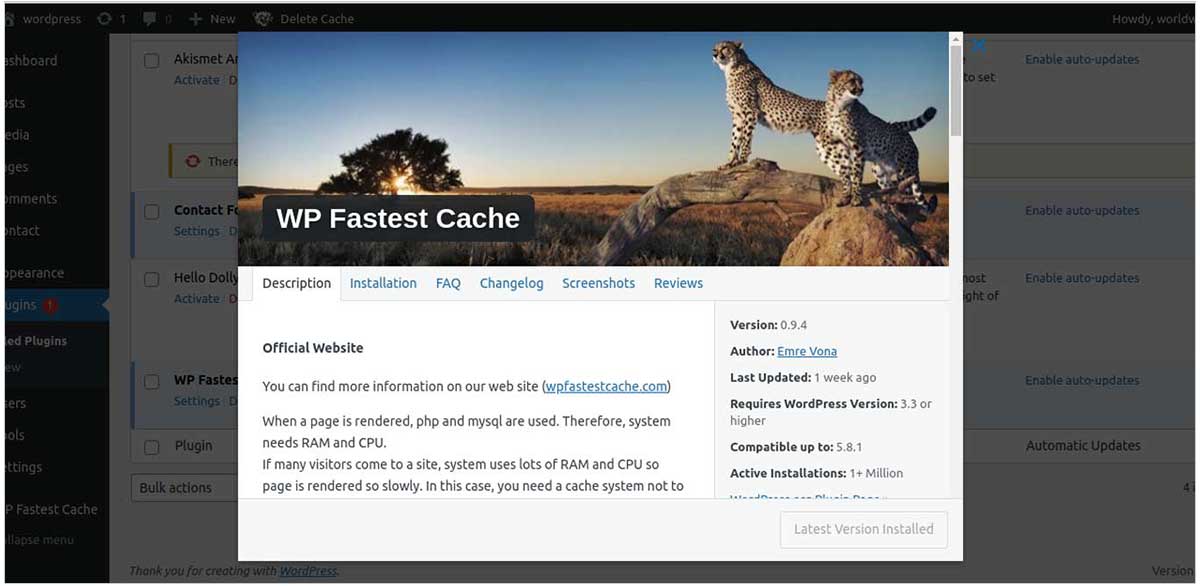The image size is (1200, 586).
Task: Open the Plugins sidebar menu
Action: click(x=55, y=305)
